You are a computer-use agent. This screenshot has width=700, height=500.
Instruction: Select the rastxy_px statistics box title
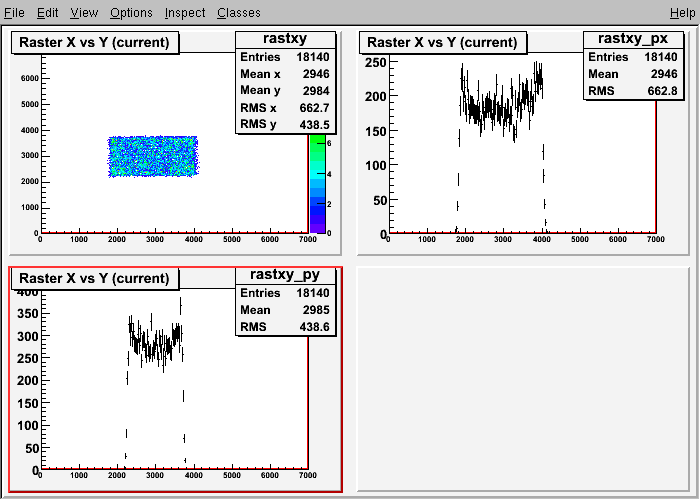click(633, 39)
